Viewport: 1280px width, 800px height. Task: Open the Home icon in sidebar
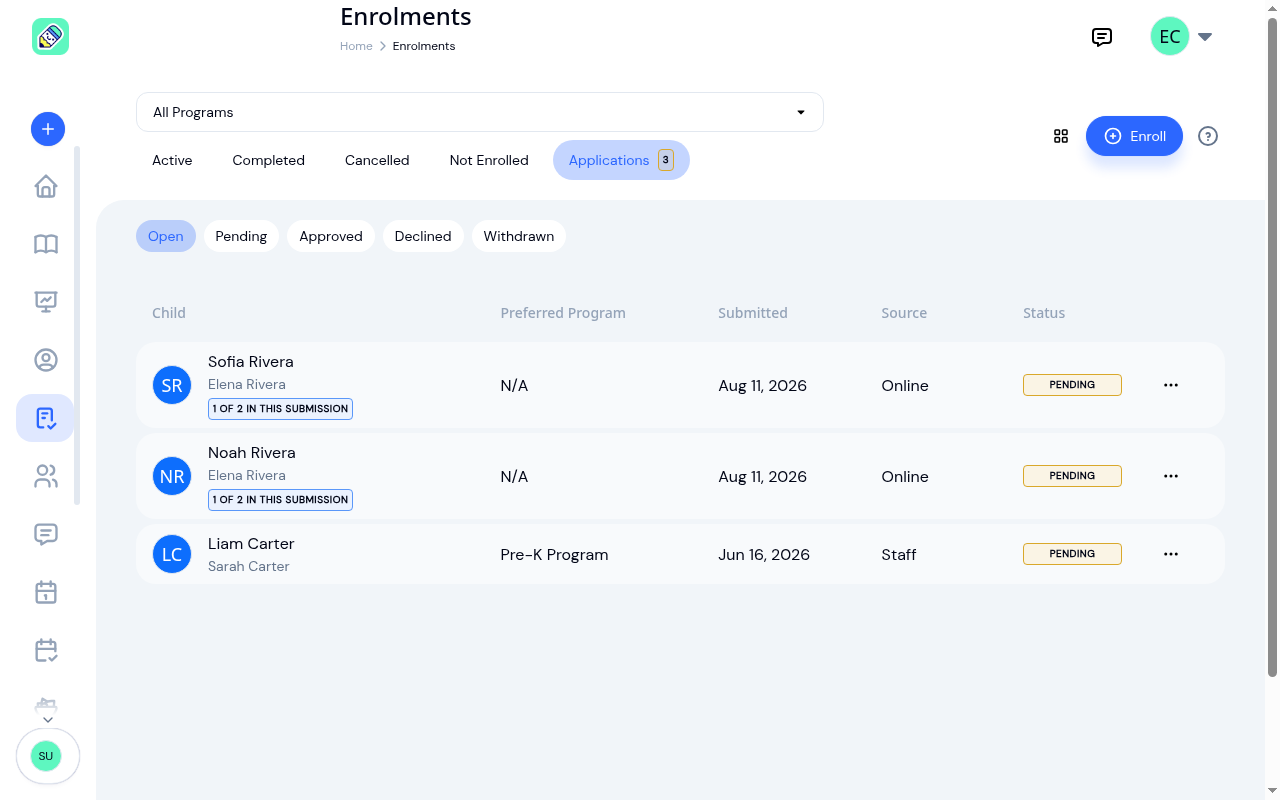(x=46, y=187)
